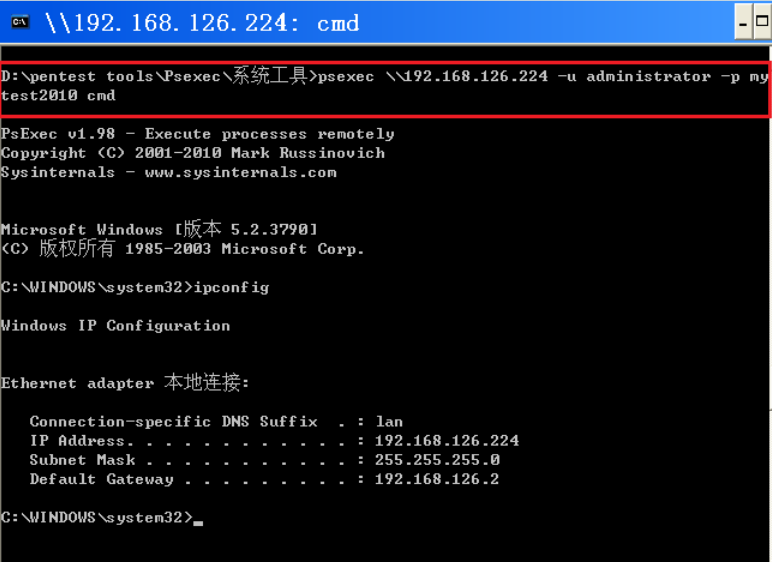Open the cmd system menu icon

click(20, 22)
